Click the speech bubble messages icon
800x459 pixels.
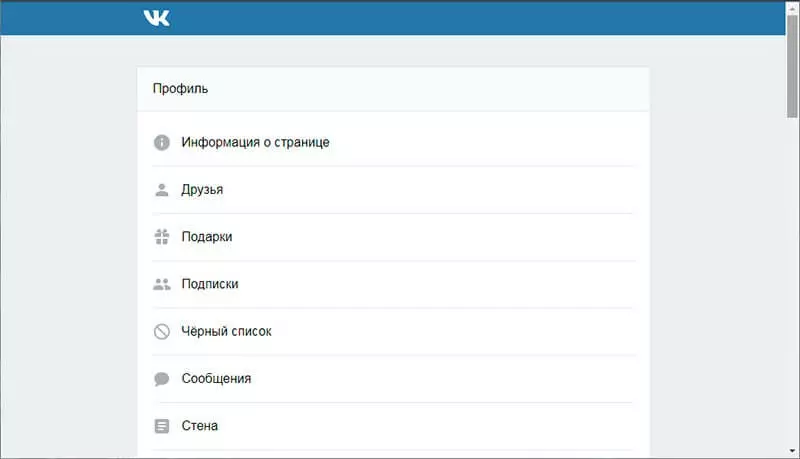coord(162,379)
